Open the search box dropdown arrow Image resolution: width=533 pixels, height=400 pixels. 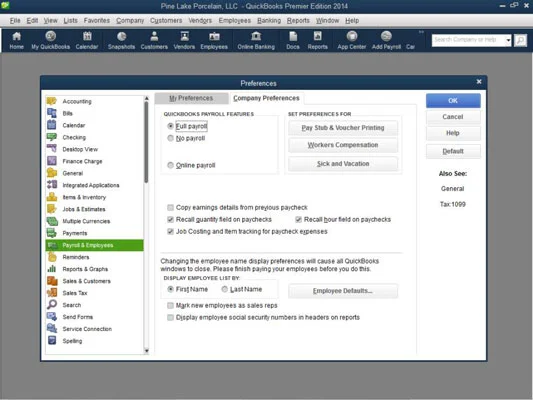[x=508, y=40]
